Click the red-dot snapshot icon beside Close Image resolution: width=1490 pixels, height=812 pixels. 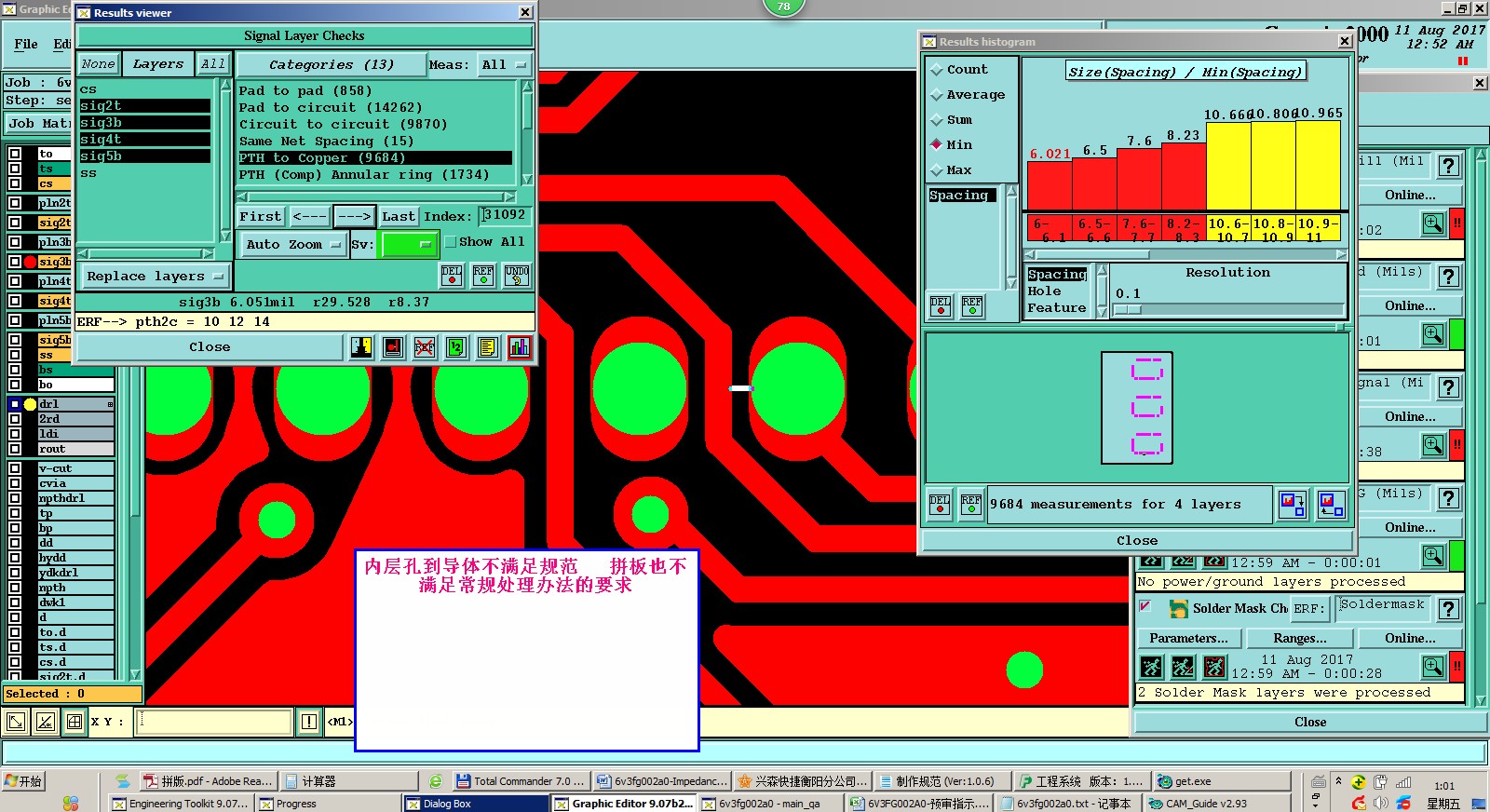tap(393, 347)
